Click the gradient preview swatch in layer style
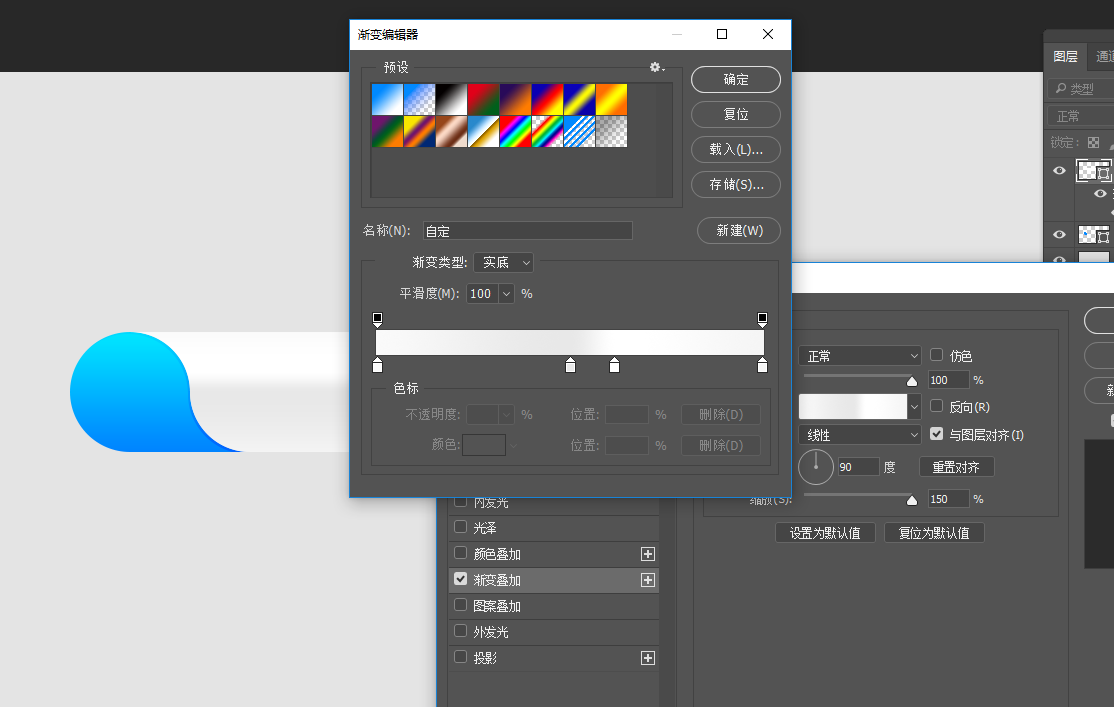 (x=853, y=406)
